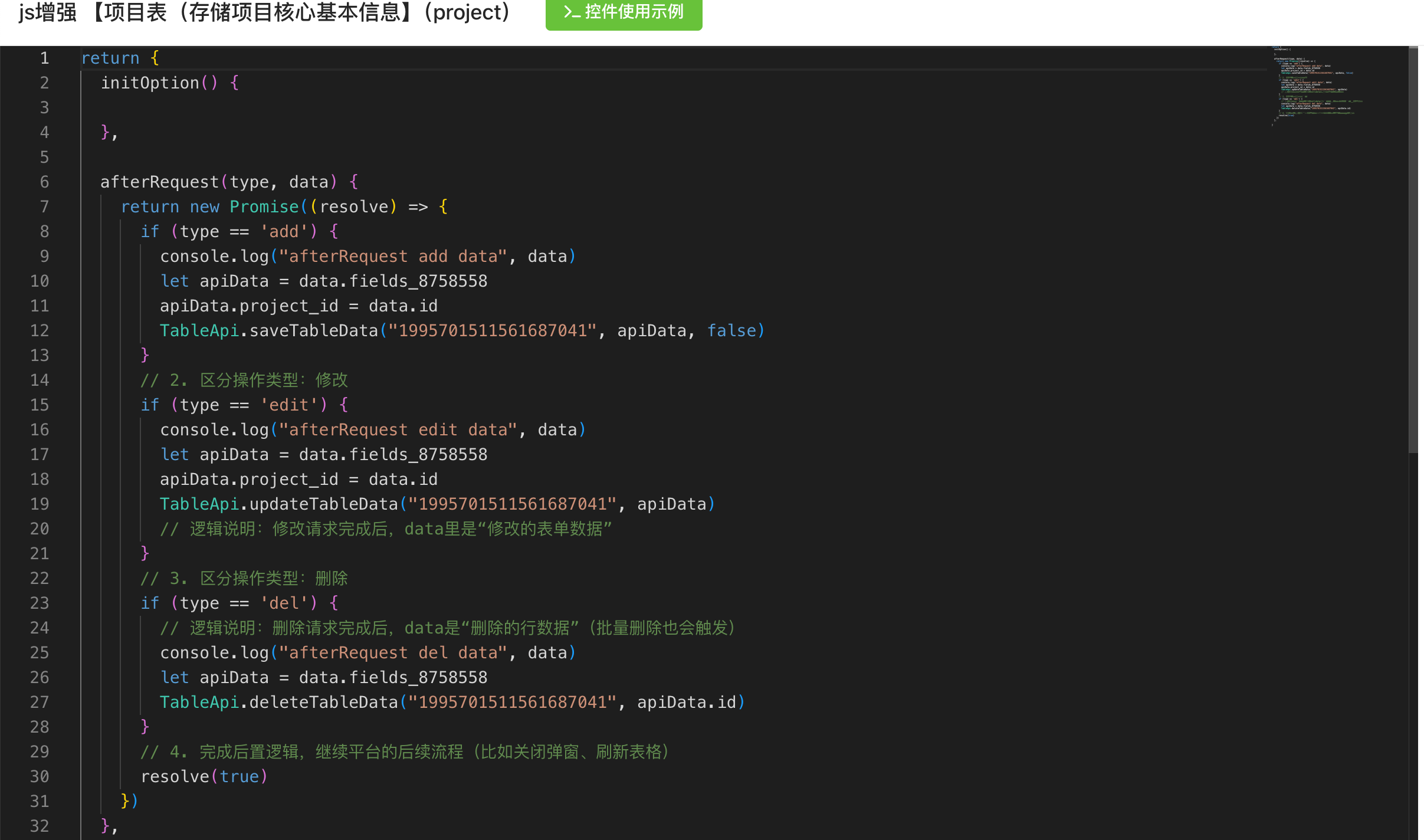Click line number 6 in gutter
Screen dimensions: 1424x840
44,182
